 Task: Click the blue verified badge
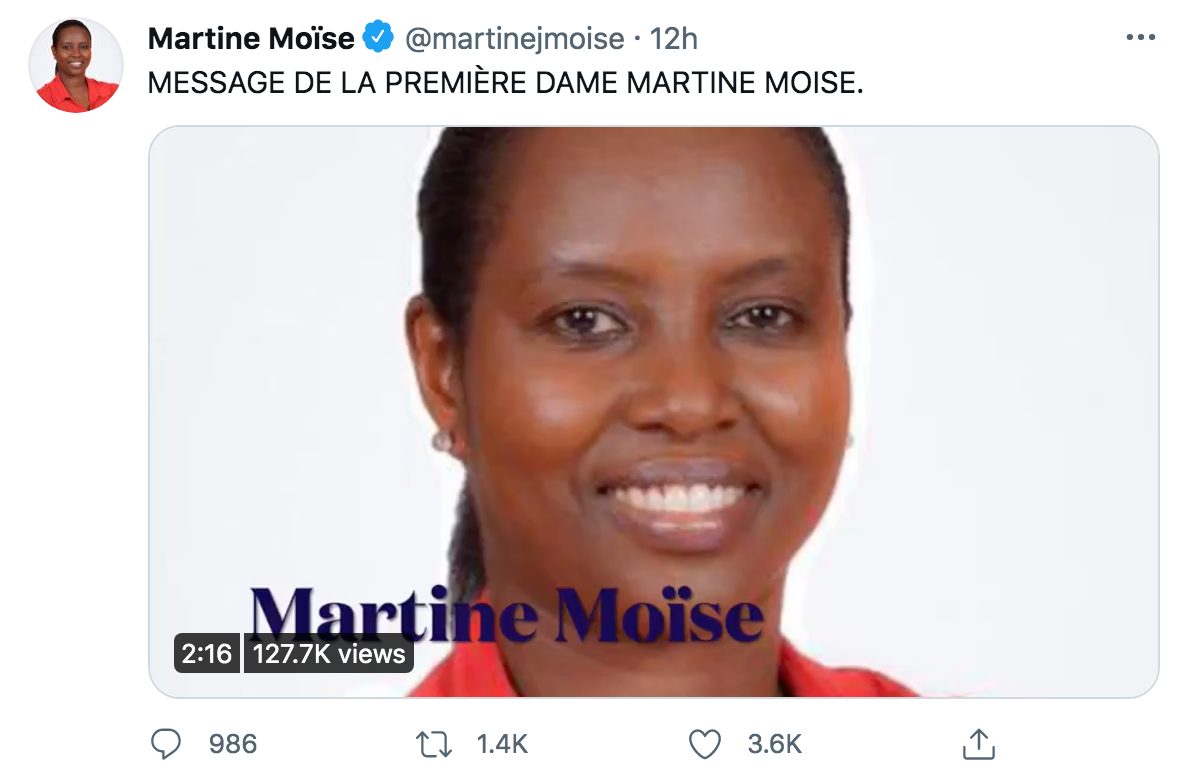[378, 37]
